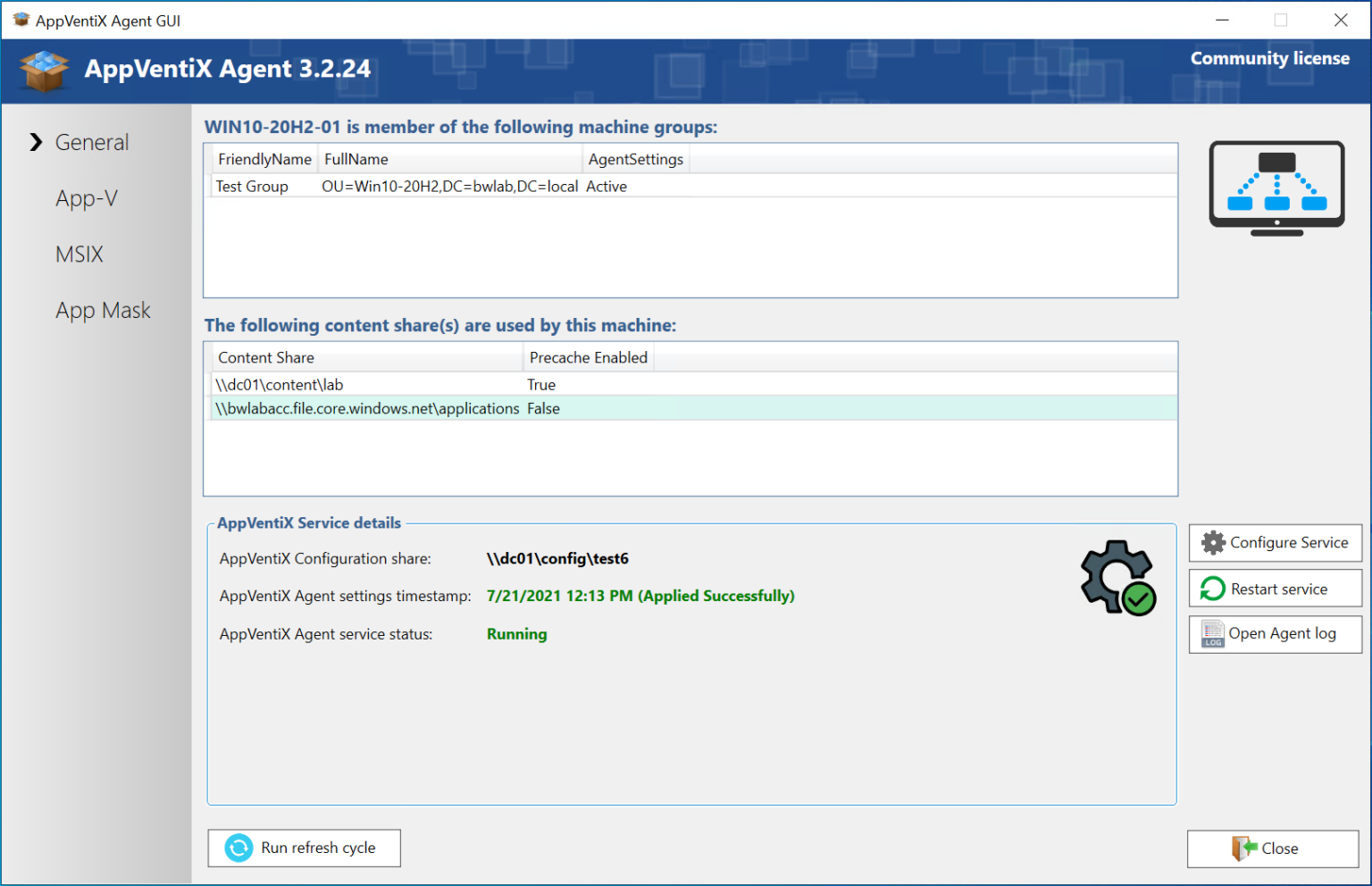The height and width of the screenshot is (886, 1372).
Task: Click the gears checkmark graphic in Service details
Action: [1117, 577]
